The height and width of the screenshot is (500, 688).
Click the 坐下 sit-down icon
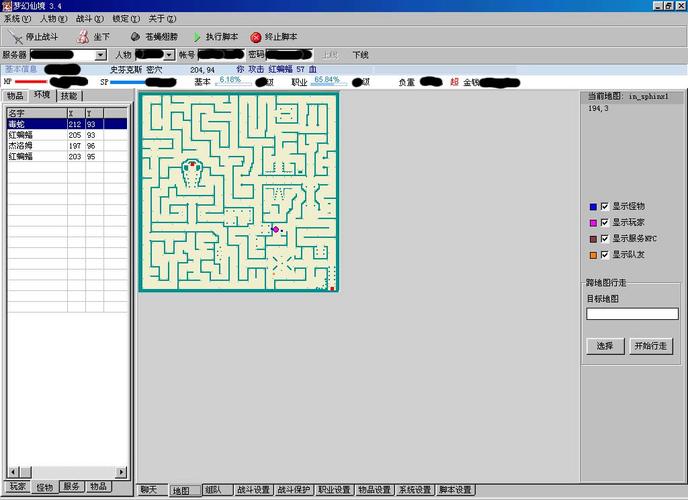pyautogui.click(x=84, y=37)
